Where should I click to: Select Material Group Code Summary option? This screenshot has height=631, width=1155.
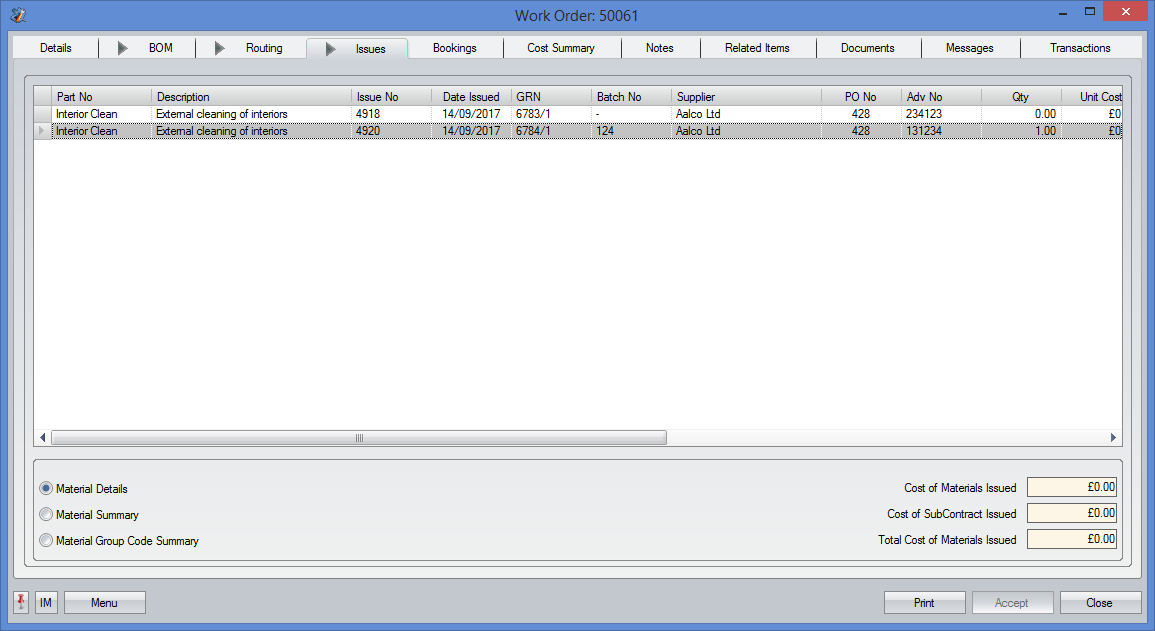pos(46,540)
